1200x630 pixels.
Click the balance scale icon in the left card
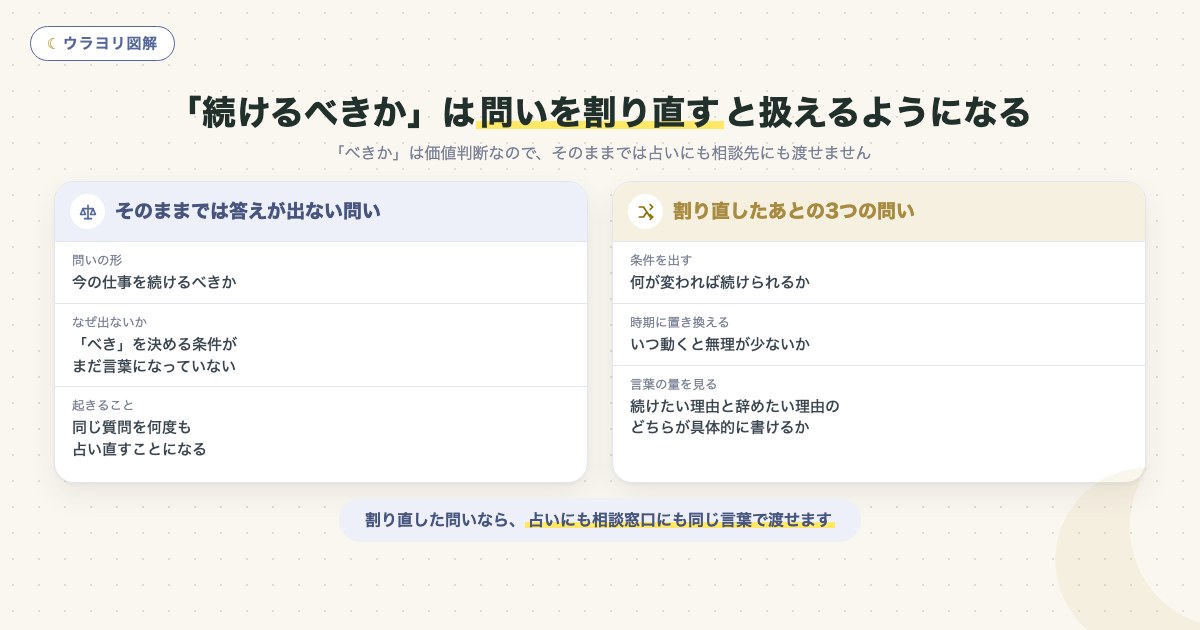[87, 211]
